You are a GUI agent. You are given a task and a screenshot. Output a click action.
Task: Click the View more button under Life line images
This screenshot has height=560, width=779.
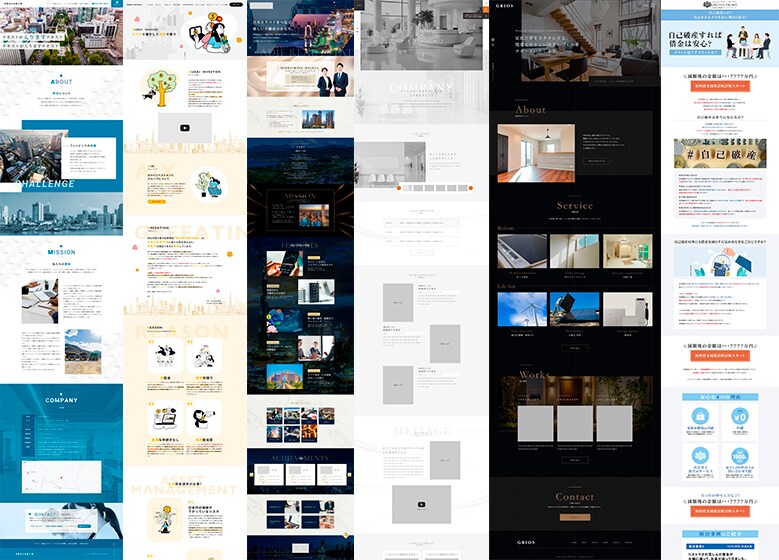coord(575,348)
